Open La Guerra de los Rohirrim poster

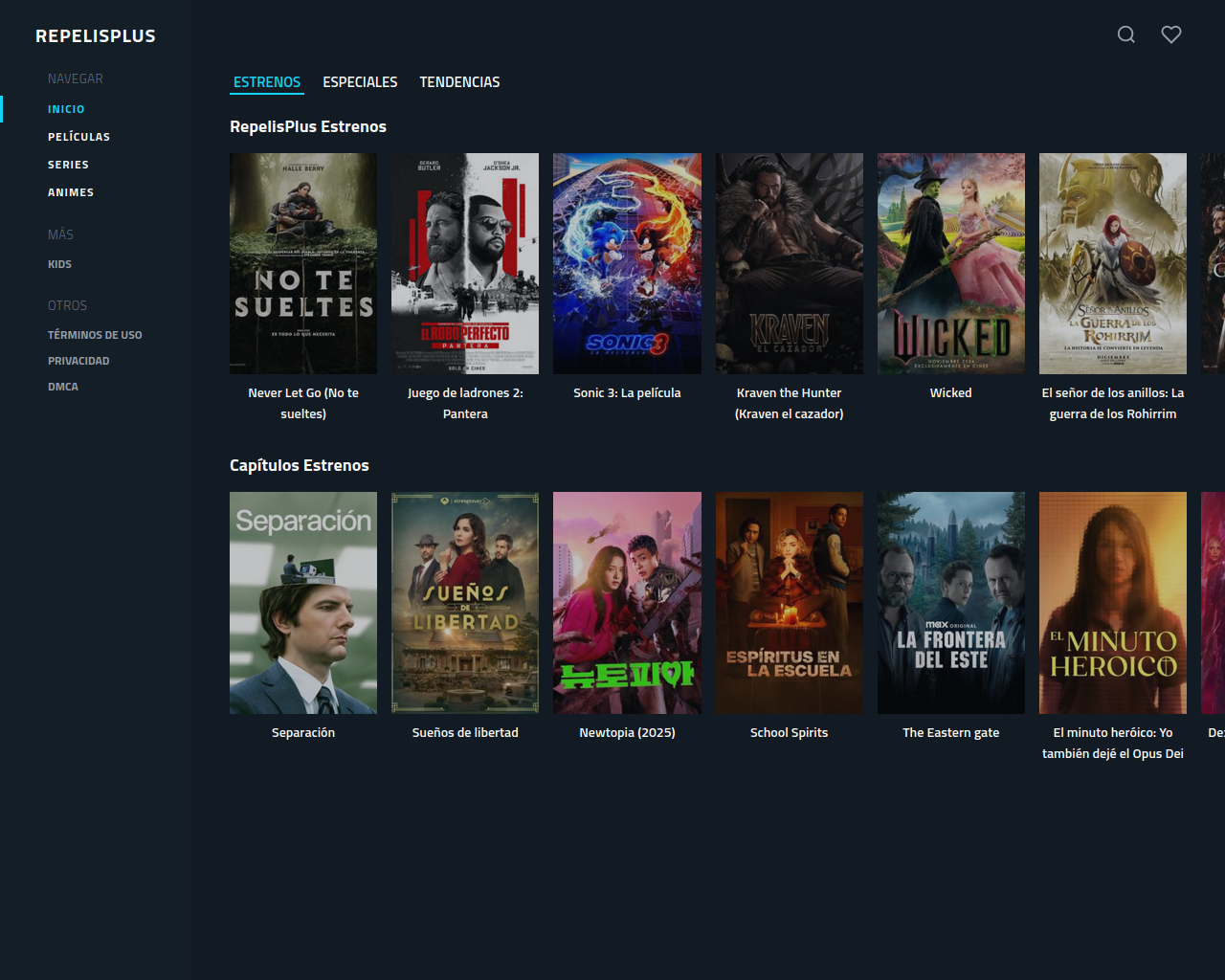(x=1113, y=263)
